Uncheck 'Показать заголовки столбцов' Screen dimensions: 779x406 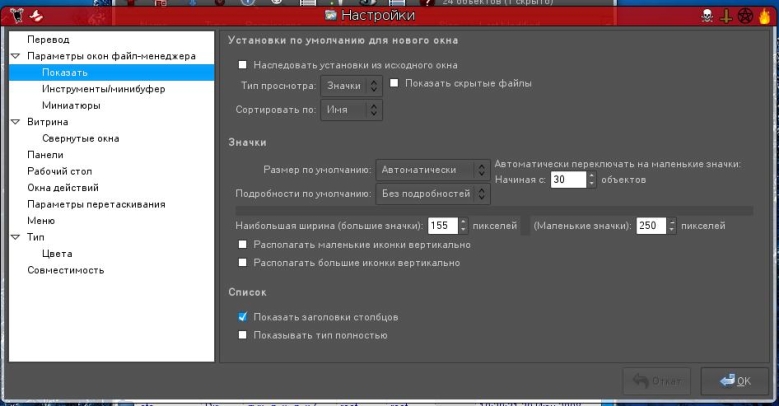242,317
